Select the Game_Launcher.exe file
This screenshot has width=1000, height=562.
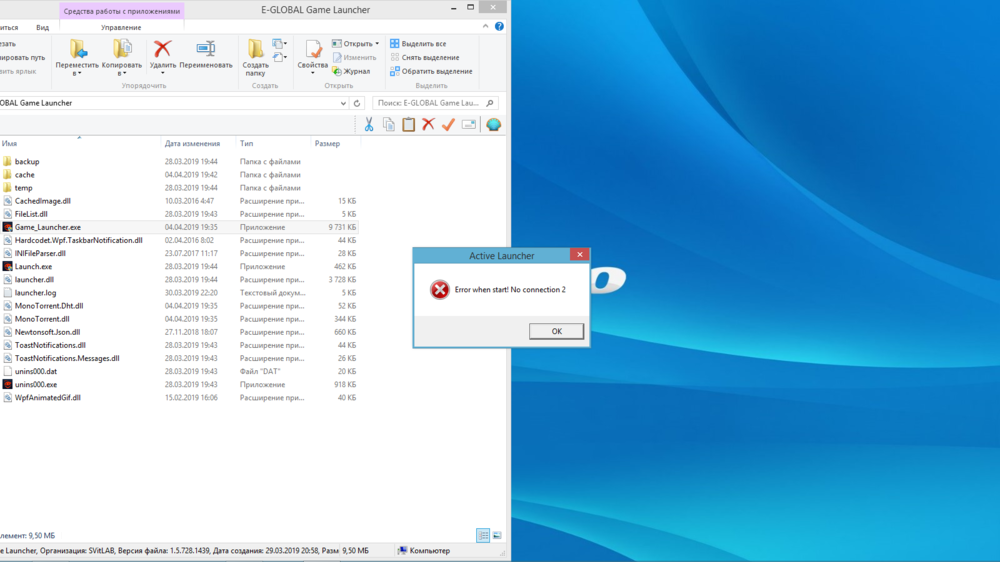(x=48, y=227)
